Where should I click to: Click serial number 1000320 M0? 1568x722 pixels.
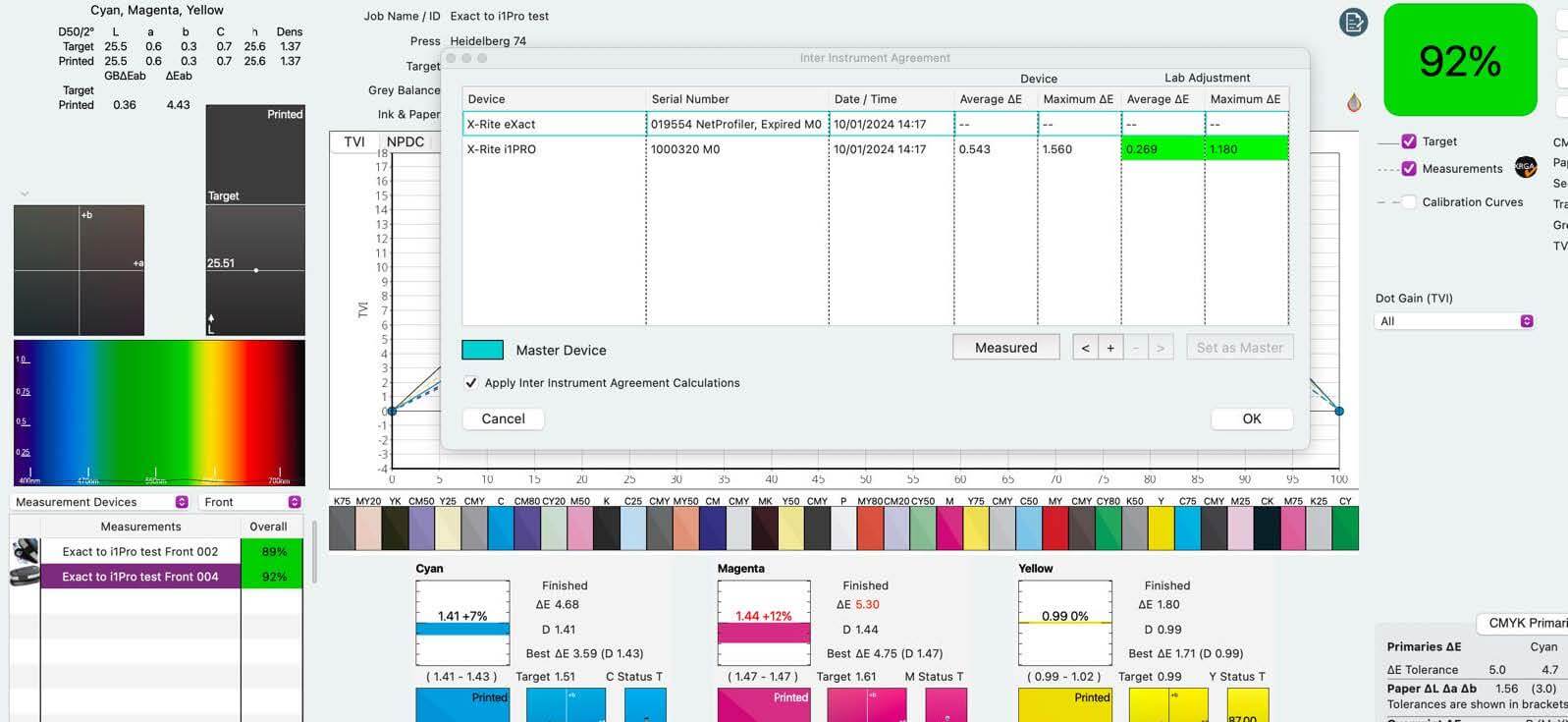point(685,149)
